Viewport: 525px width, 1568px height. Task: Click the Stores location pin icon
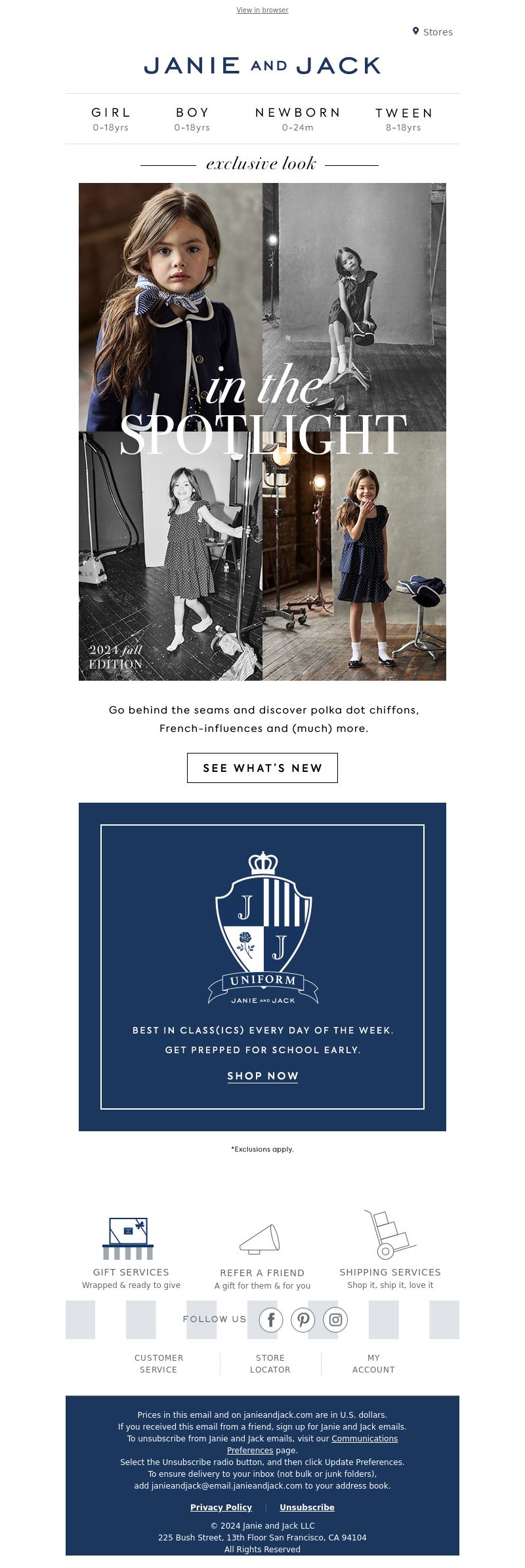[415, 31]
